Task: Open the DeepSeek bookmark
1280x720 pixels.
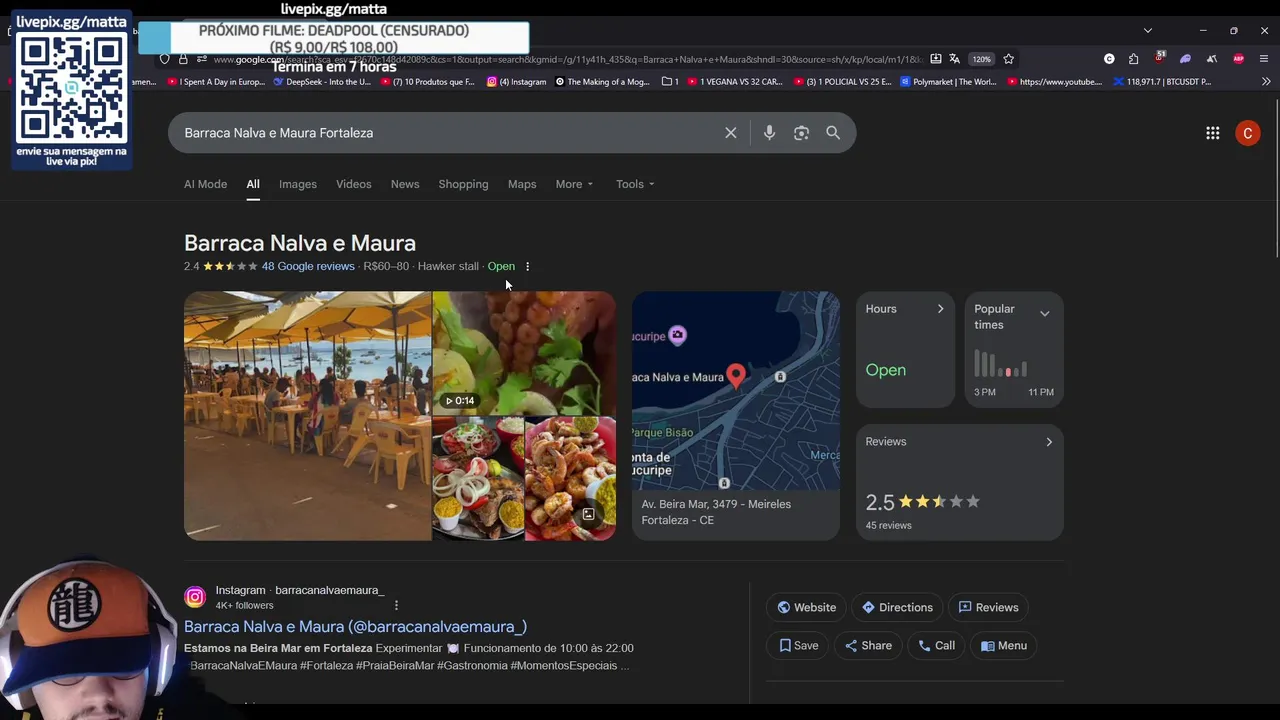Action: point(322,82)
